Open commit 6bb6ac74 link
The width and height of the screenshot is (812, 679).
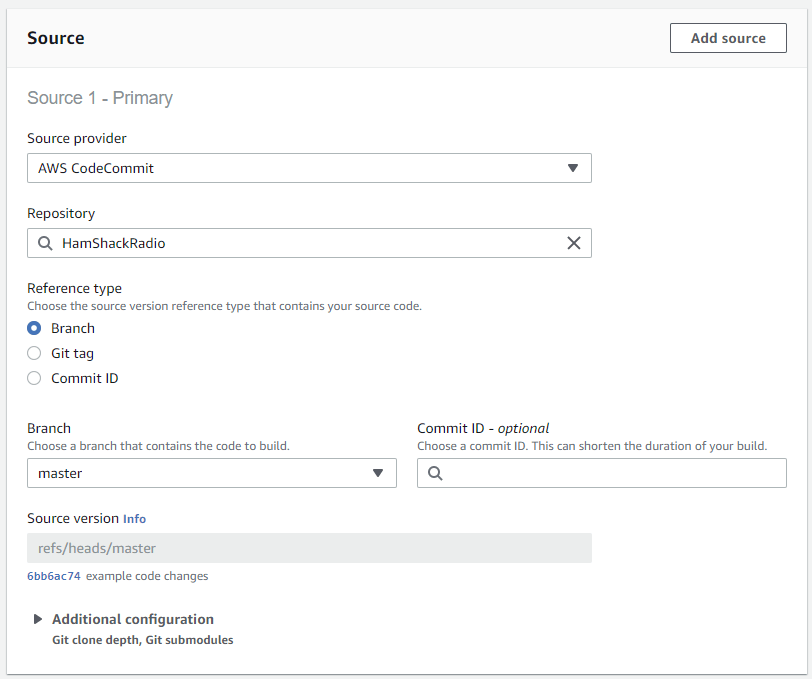click(54, 576)
